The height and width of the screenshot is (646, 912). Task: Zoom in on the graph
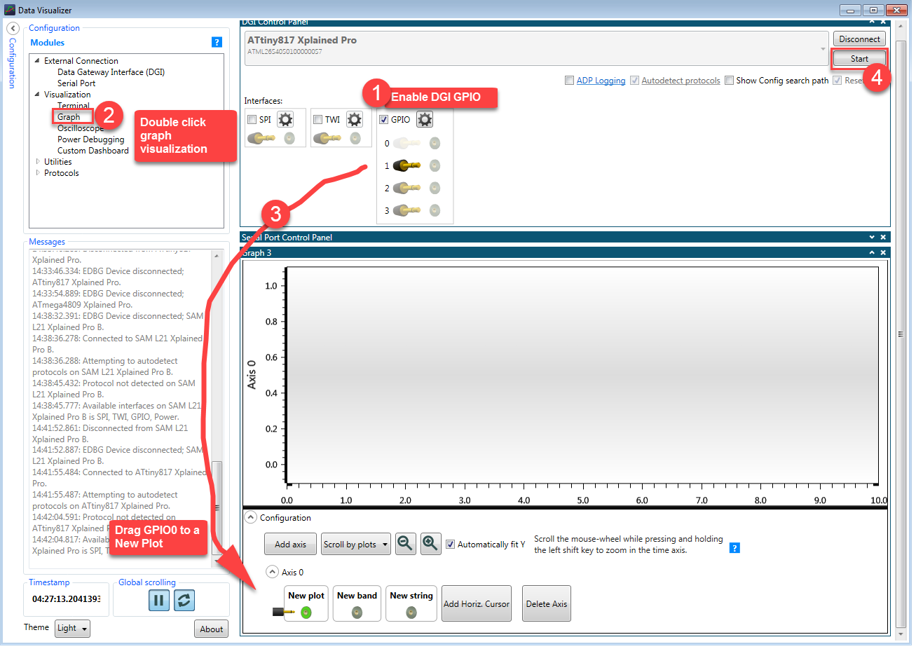pos(430,544)
